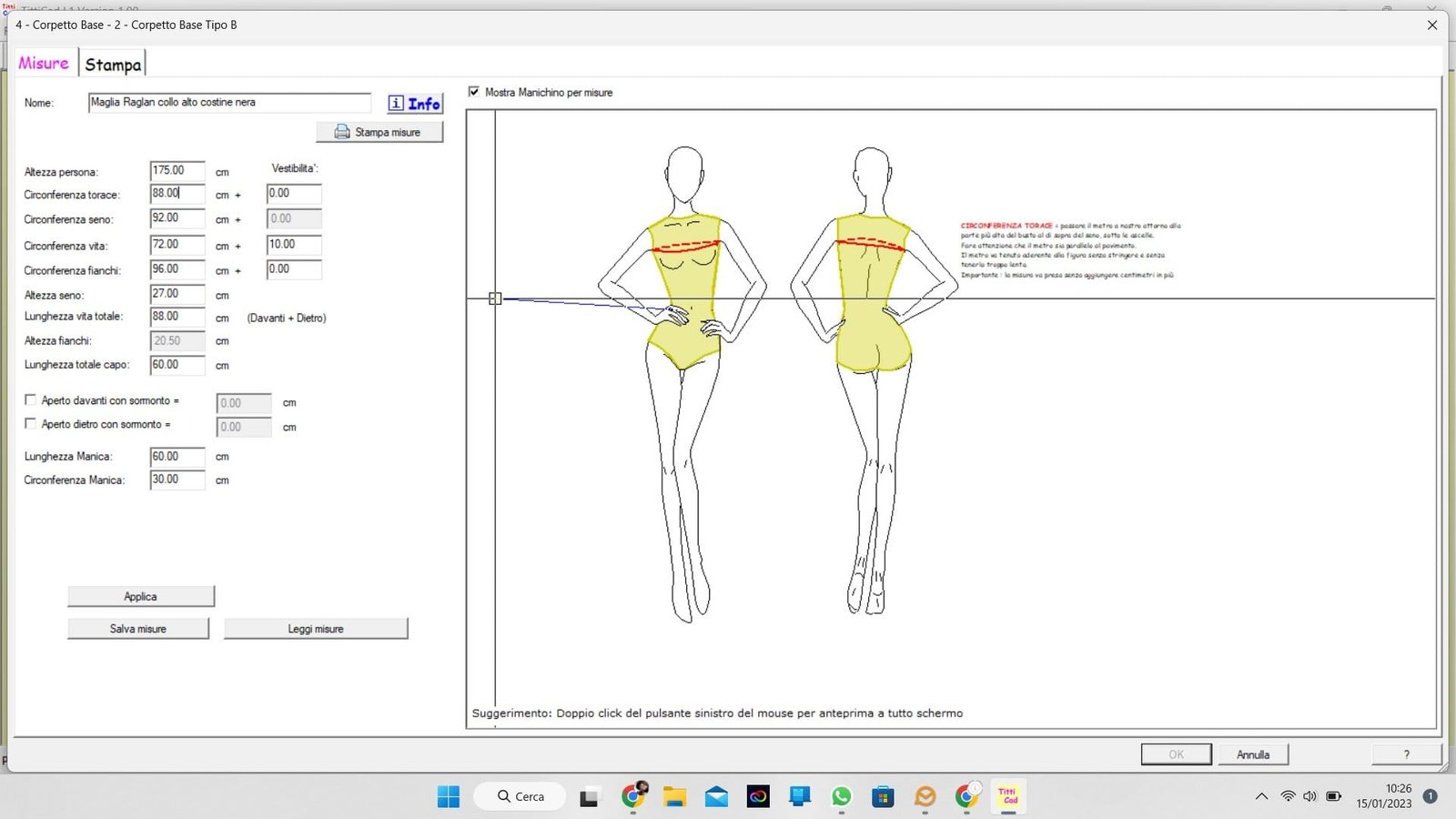Open Adobe Creative Cloud from the taskbar

(758, 797)
